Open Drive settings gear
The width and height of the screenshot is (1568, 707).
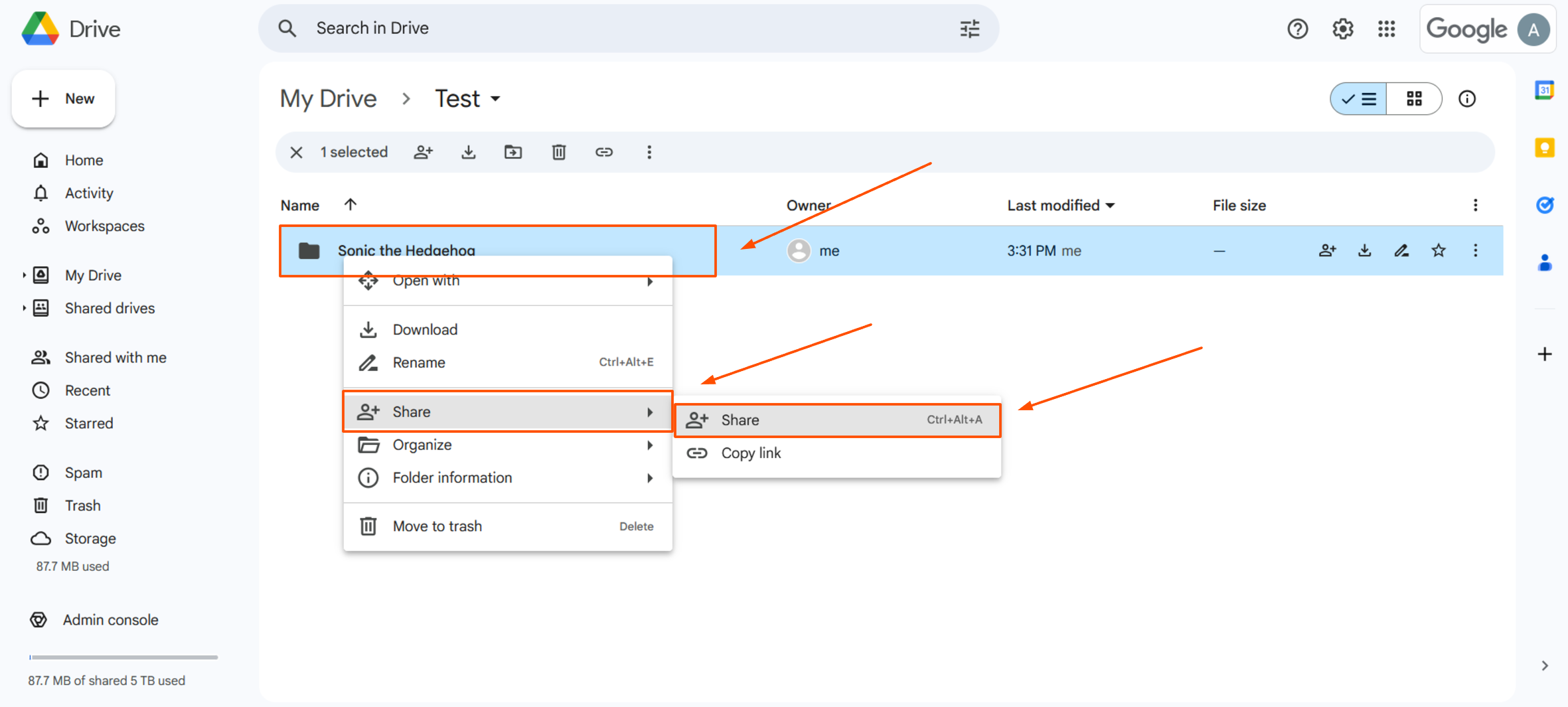[1342, 29]
